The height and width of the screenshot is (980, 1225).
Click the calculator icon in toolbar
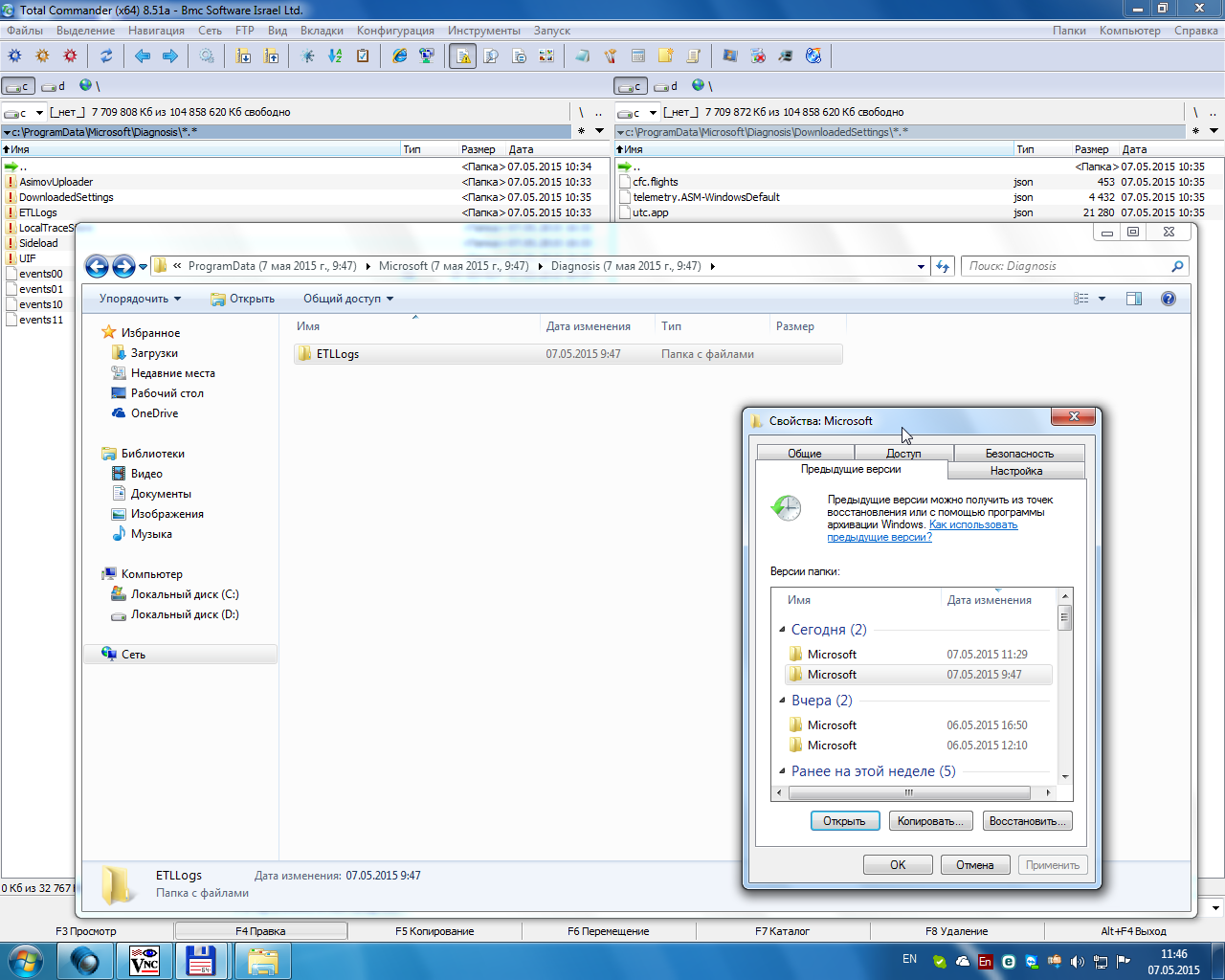638,56
